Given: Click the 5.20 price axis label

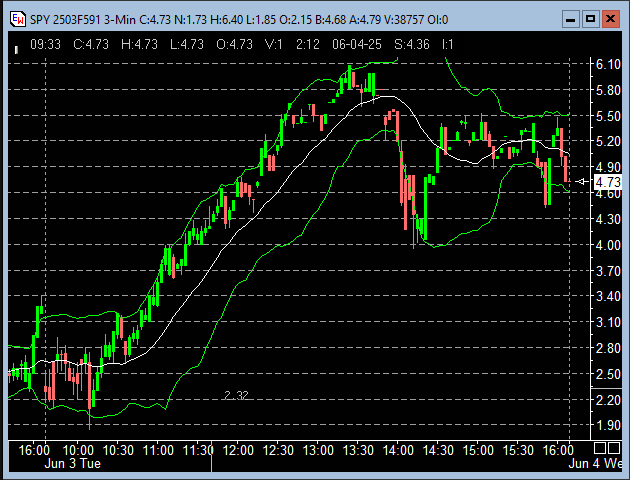Looking at the screenshot, I should [x=608, y=141].
